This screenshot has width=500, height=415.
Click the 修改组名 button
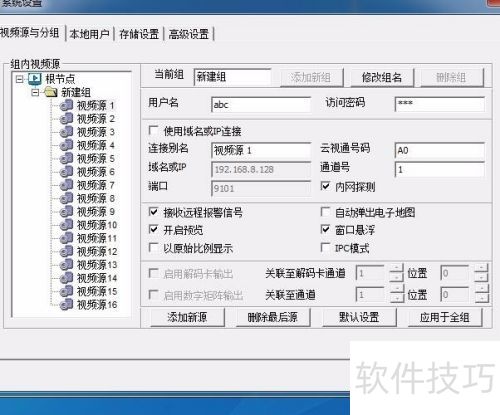[x=382, y=78]
